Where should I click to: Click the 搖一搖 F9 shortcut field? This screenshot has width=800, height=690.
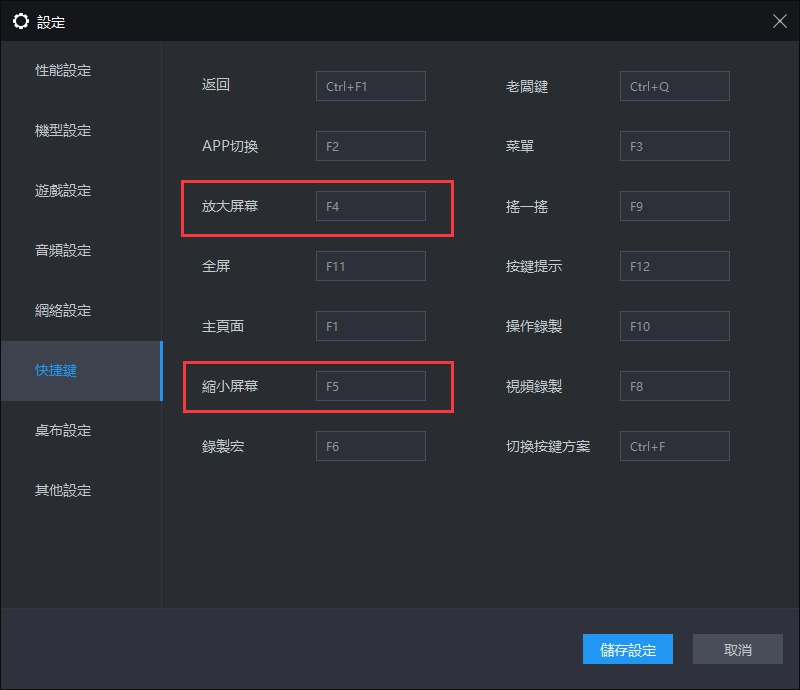[x=674, y=205]
